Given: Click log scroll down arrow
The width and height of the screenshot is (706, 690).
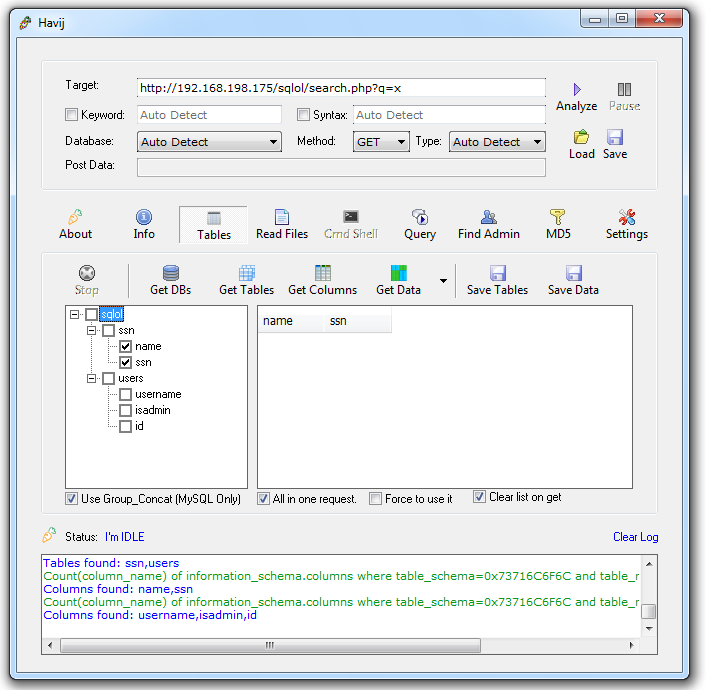Looking at the screenshot, I should (649, 629).
